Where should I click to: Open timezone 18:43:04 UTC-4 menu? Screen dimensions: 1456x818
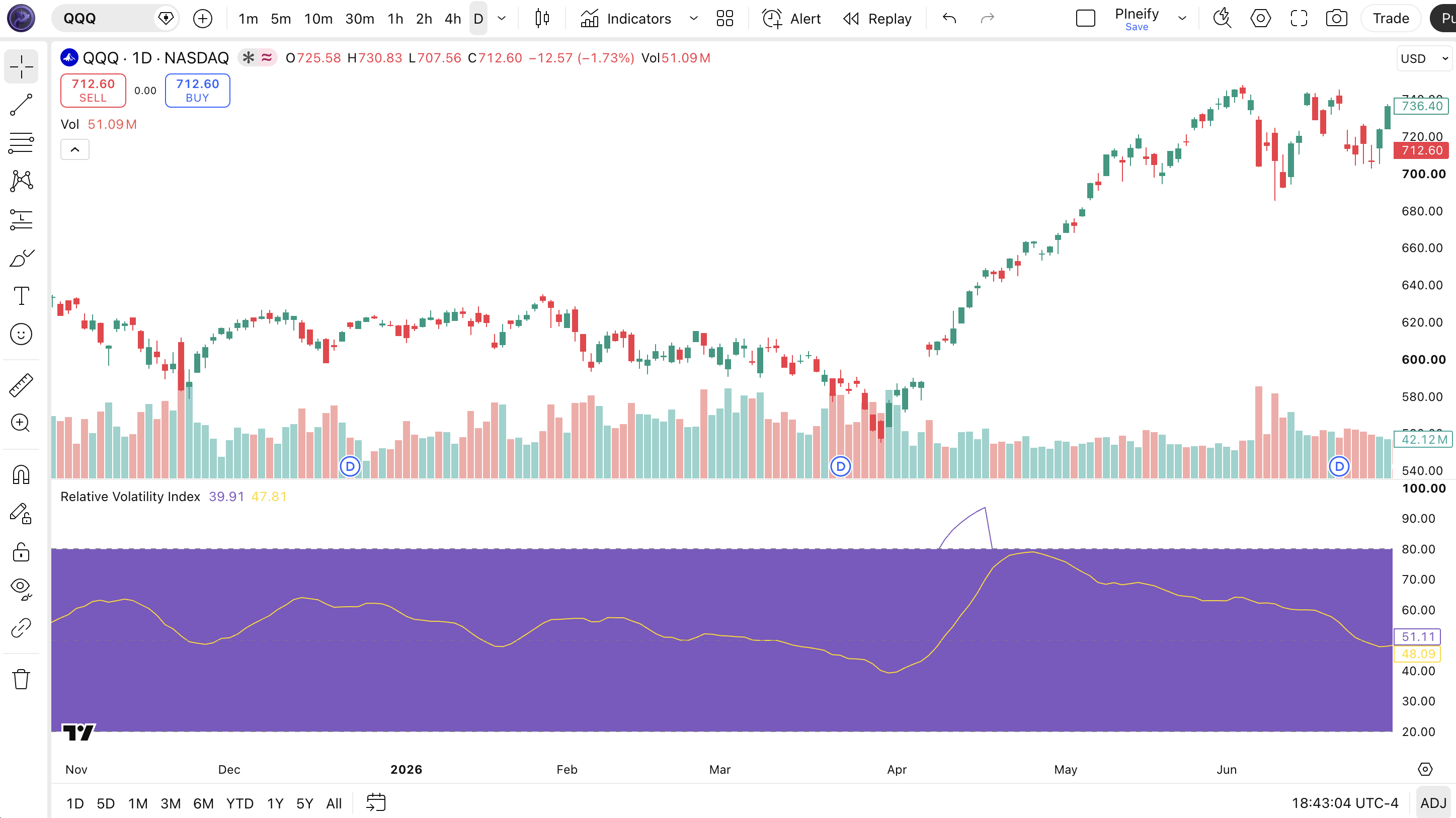click(x=1345, y=803)
